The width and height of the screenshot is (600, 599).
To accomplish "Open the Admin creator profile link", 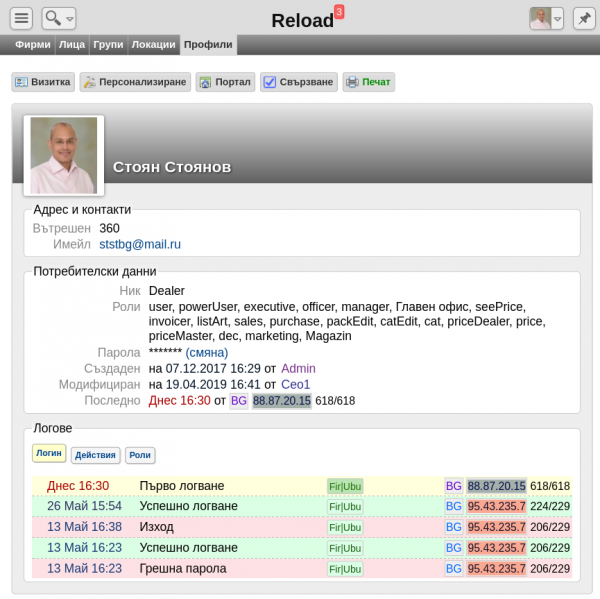I will 298,369.
